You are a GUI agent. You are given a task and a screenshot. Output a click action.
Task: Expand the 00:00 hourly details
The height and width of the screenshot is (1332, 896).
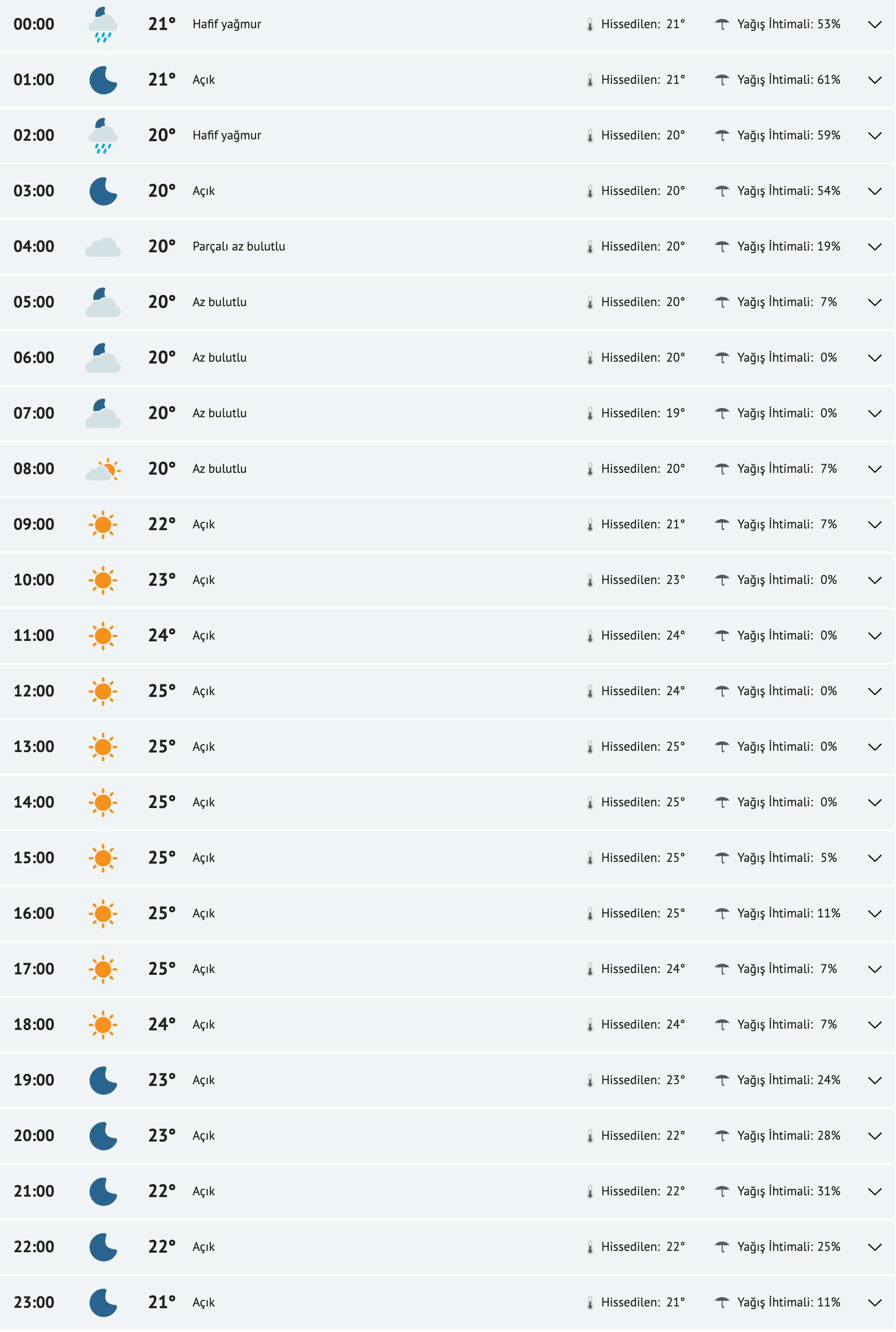(874, 25)
